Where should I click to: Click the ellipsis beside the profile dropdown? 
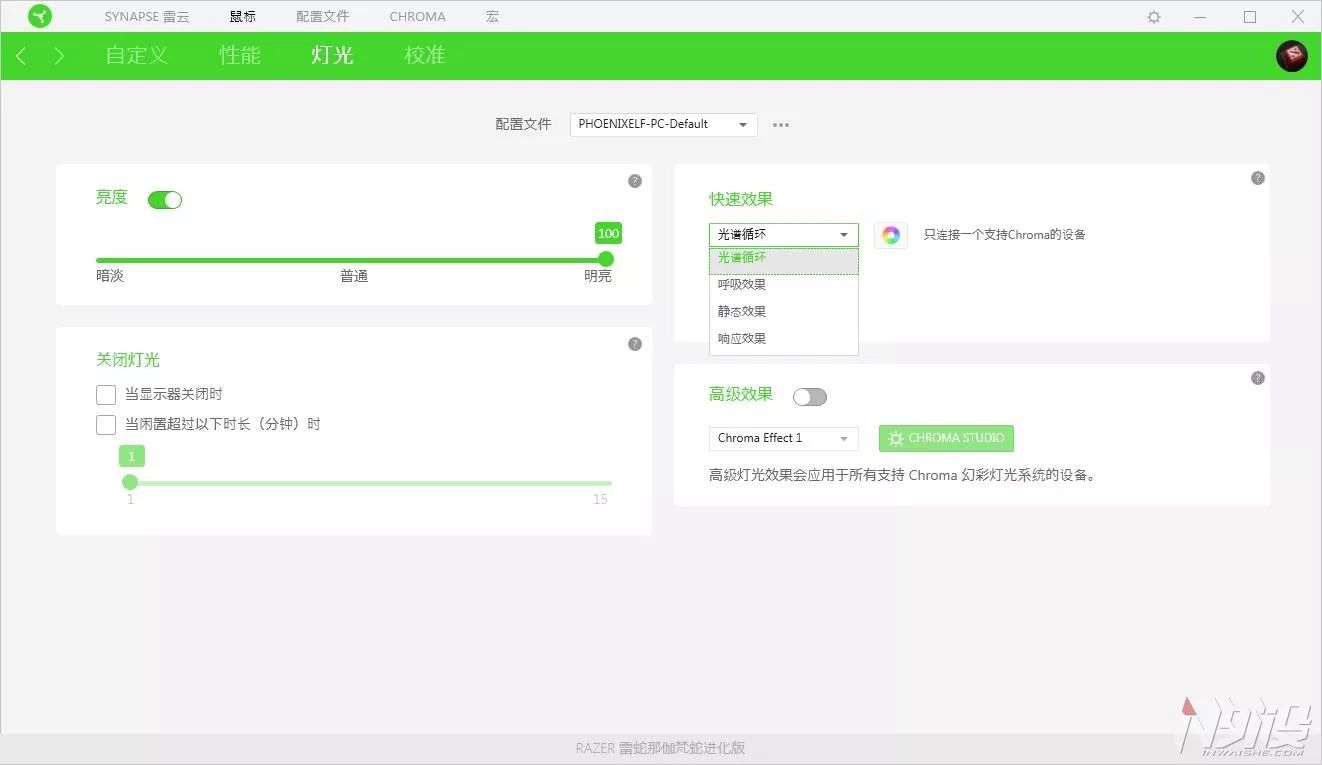coord(781,124)
